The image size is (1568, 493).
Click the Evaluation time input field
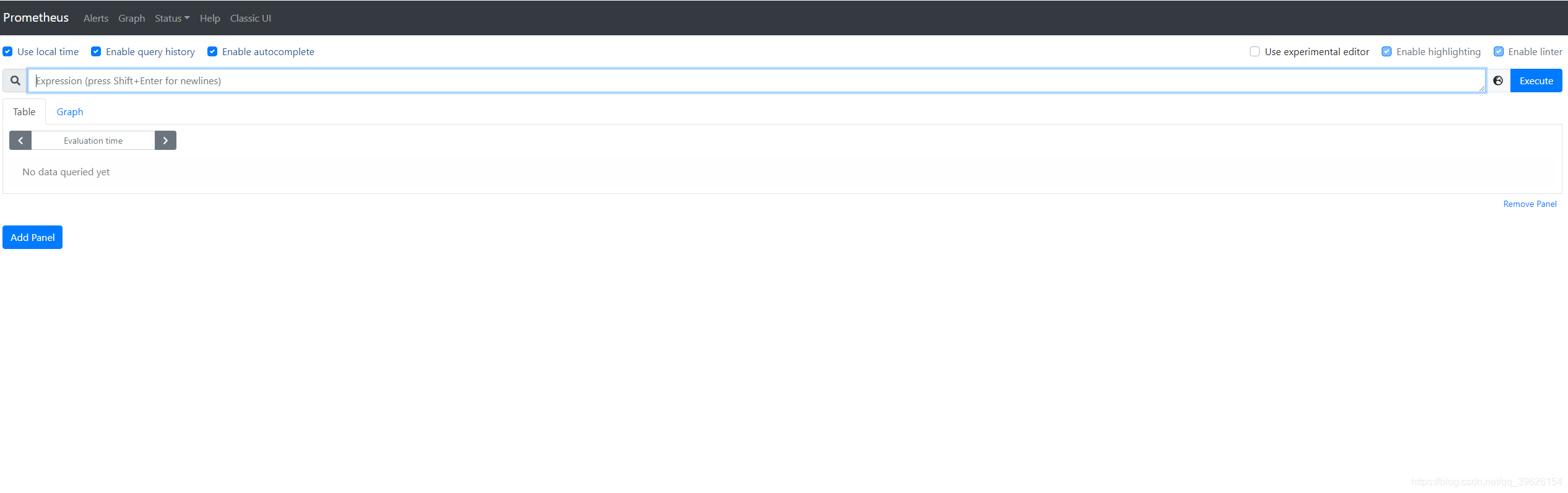(x=93, y=140)
